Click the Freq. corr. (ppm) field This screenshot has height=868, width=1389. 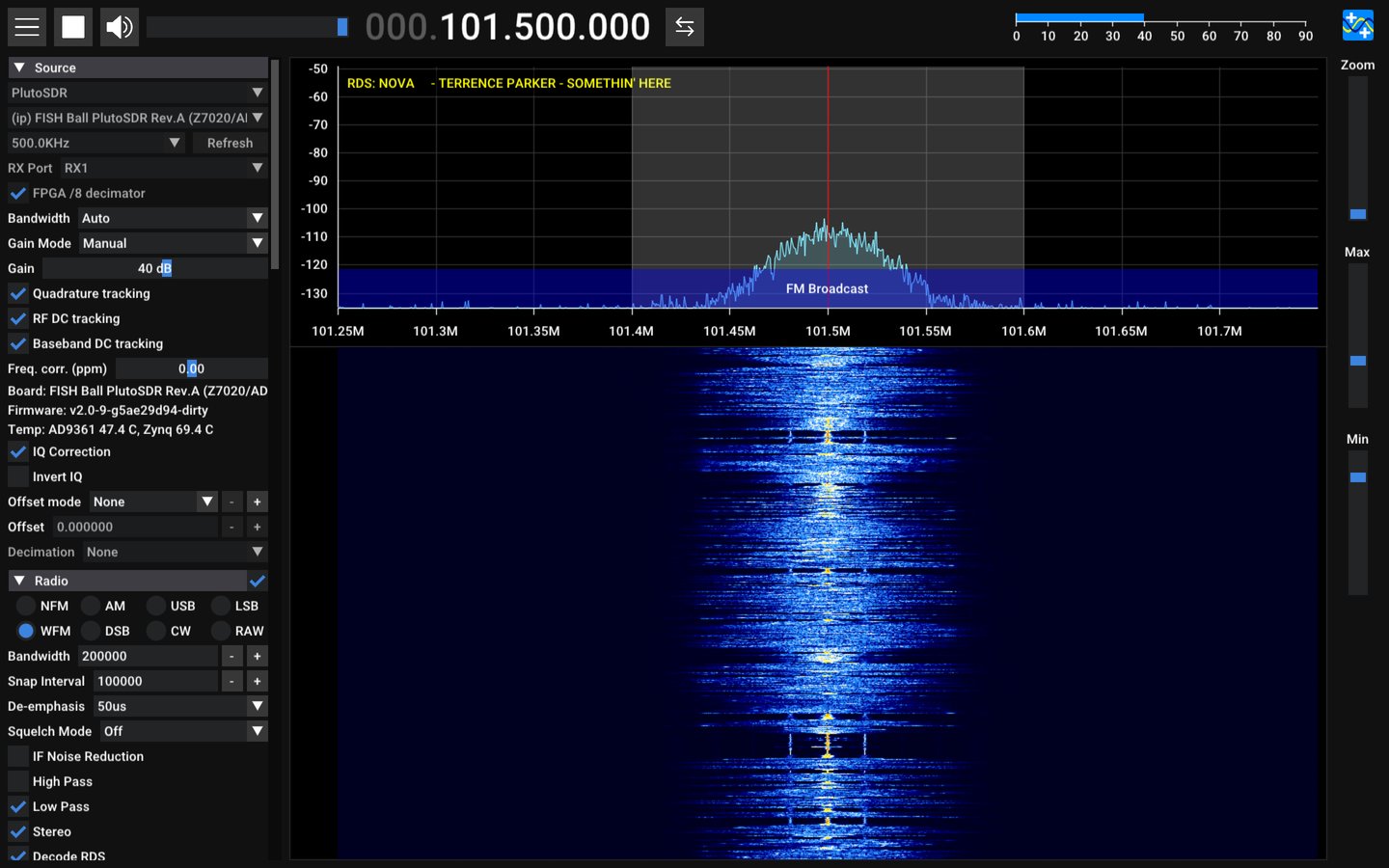[192, 368]
